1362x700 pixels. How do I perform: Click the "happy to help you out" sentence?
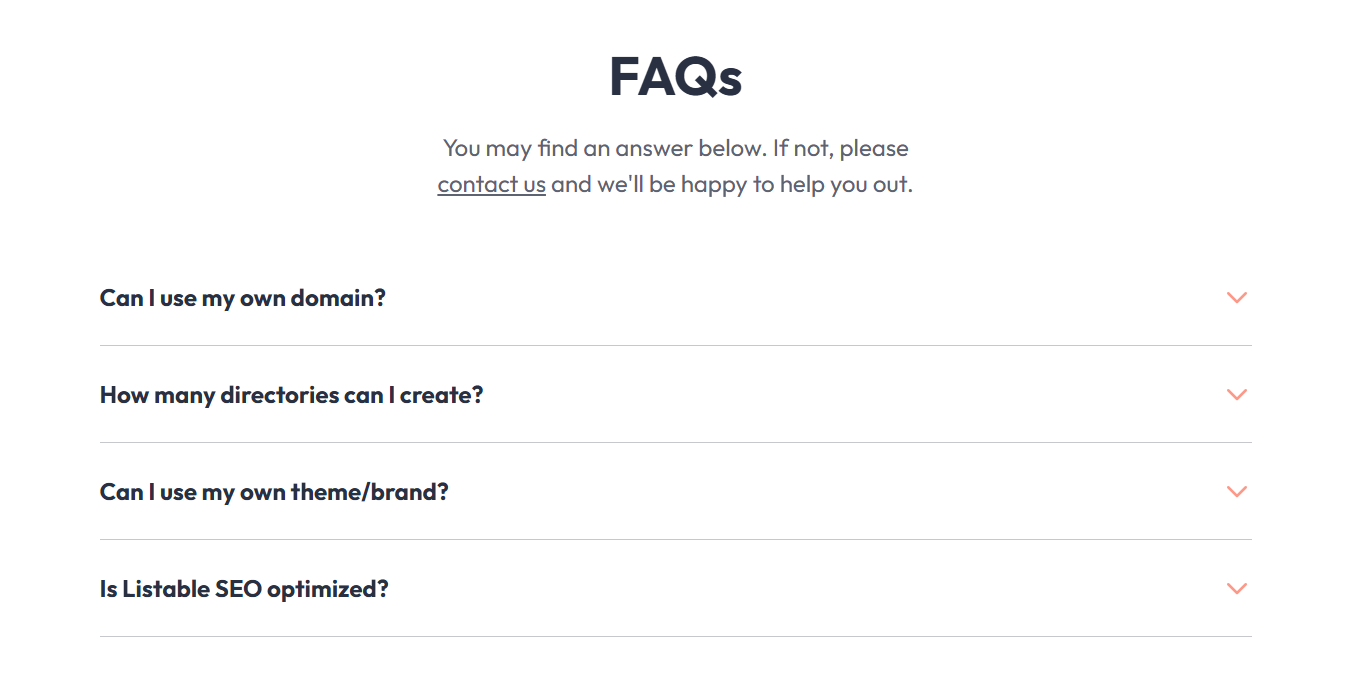[x=780, y=185]
